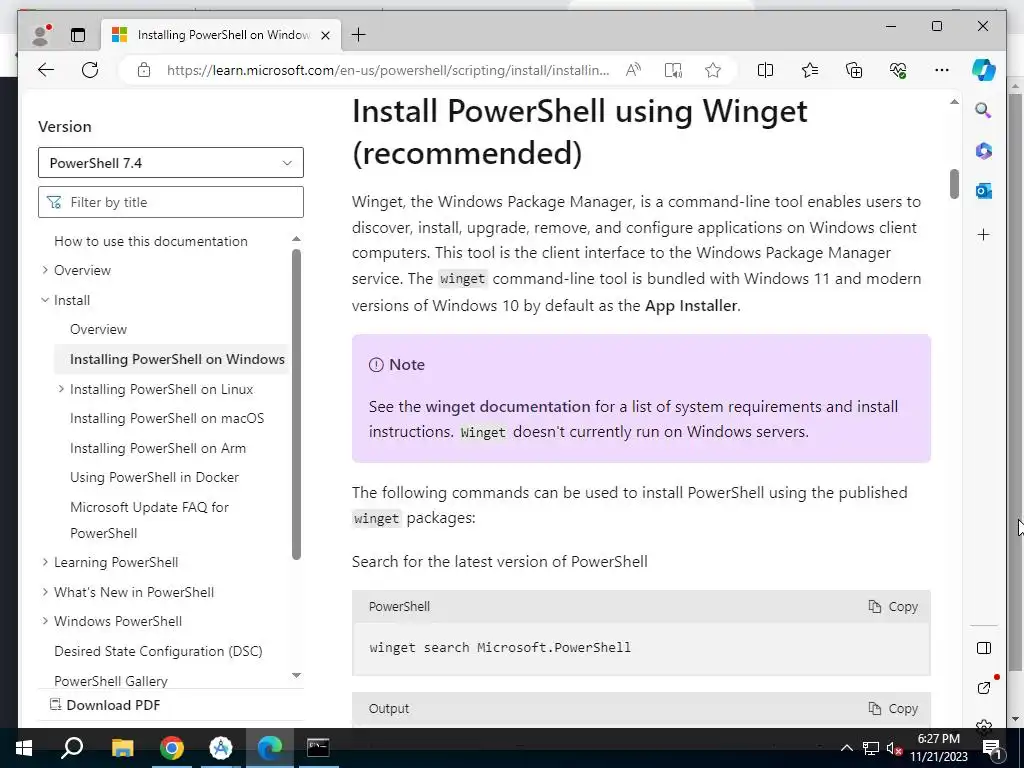Screen dimensions: 1024x768
Task: Open File Explorer from taskbar
Action: [x=122, y=748]
